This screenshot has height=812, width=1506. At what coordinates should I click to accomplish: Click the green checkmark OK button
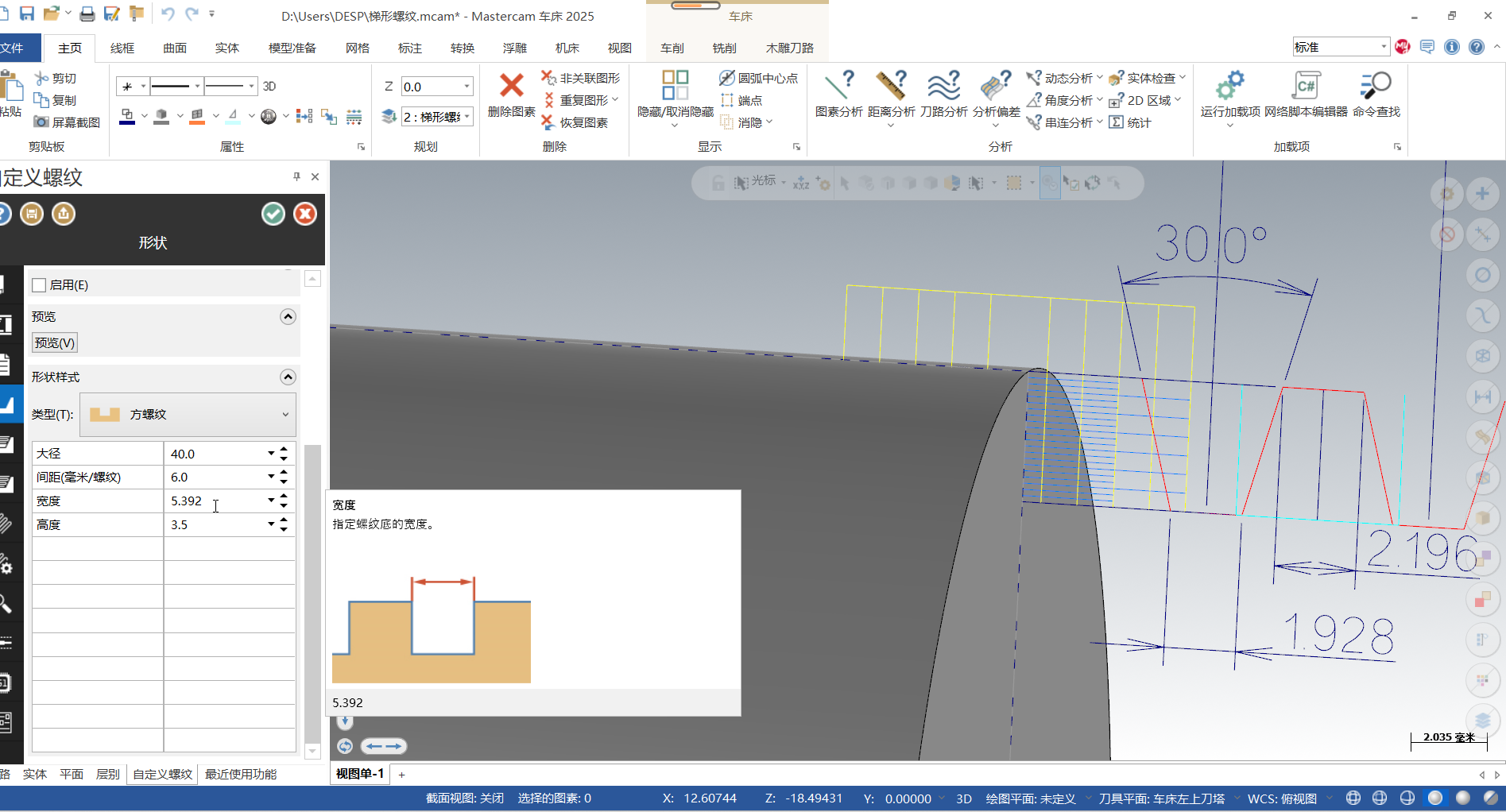(273, 214)
